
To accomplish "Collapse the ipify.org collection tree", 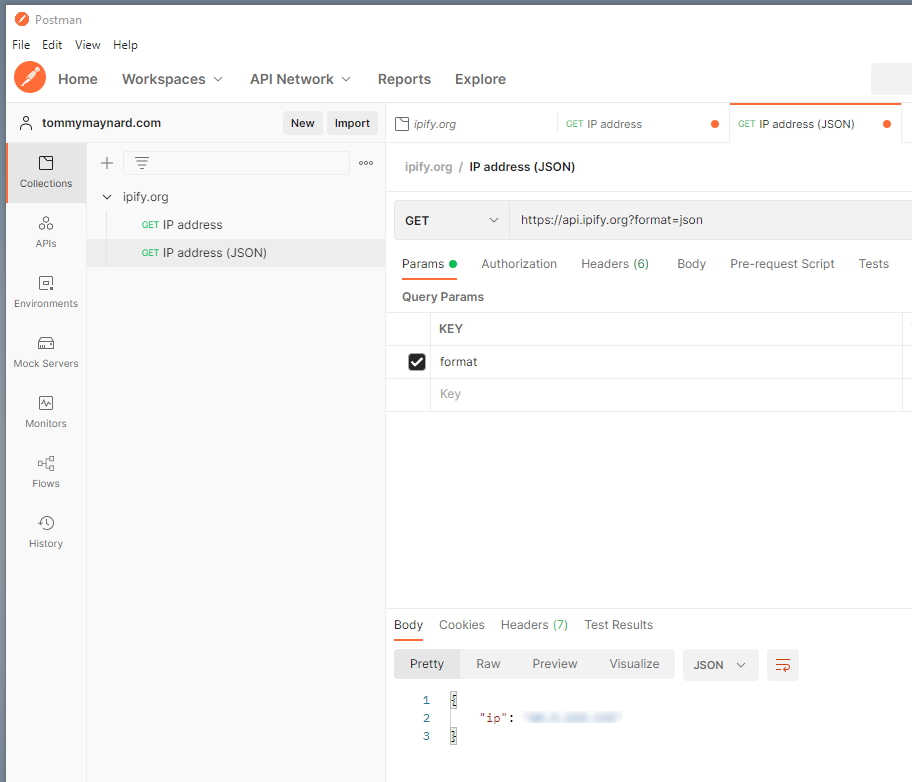I will [x=107, y=197].
